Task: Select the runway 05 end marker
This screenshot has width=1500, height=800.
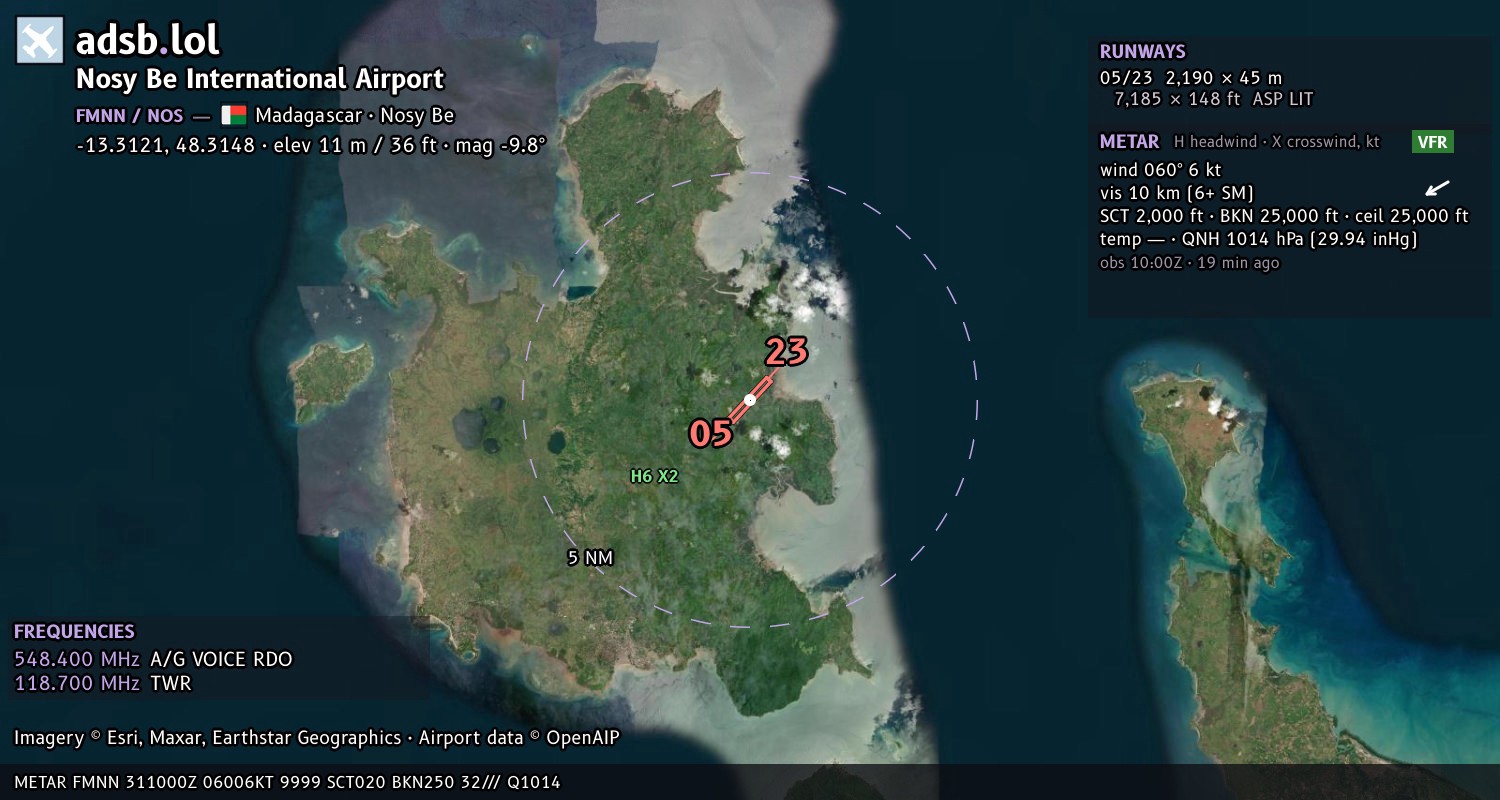Action: click(x=711, y=433)
